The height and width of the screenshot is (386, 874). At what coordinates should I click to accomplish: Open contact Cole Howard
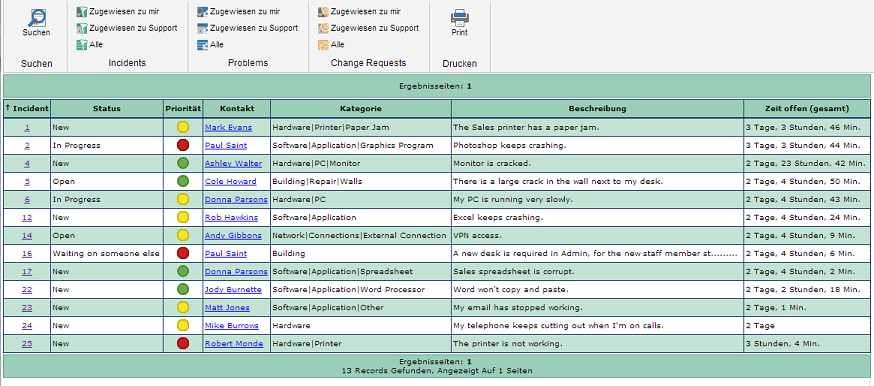[x=230, y=182]
